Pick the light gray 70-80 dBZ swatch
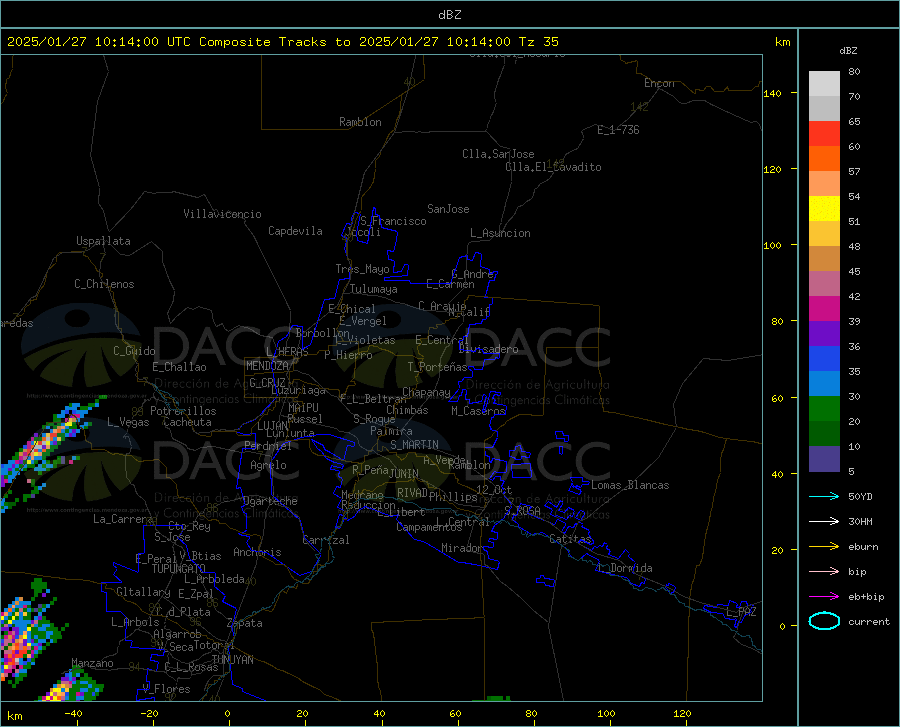This screenshot has height=727, width=900. tap(824, 84)
